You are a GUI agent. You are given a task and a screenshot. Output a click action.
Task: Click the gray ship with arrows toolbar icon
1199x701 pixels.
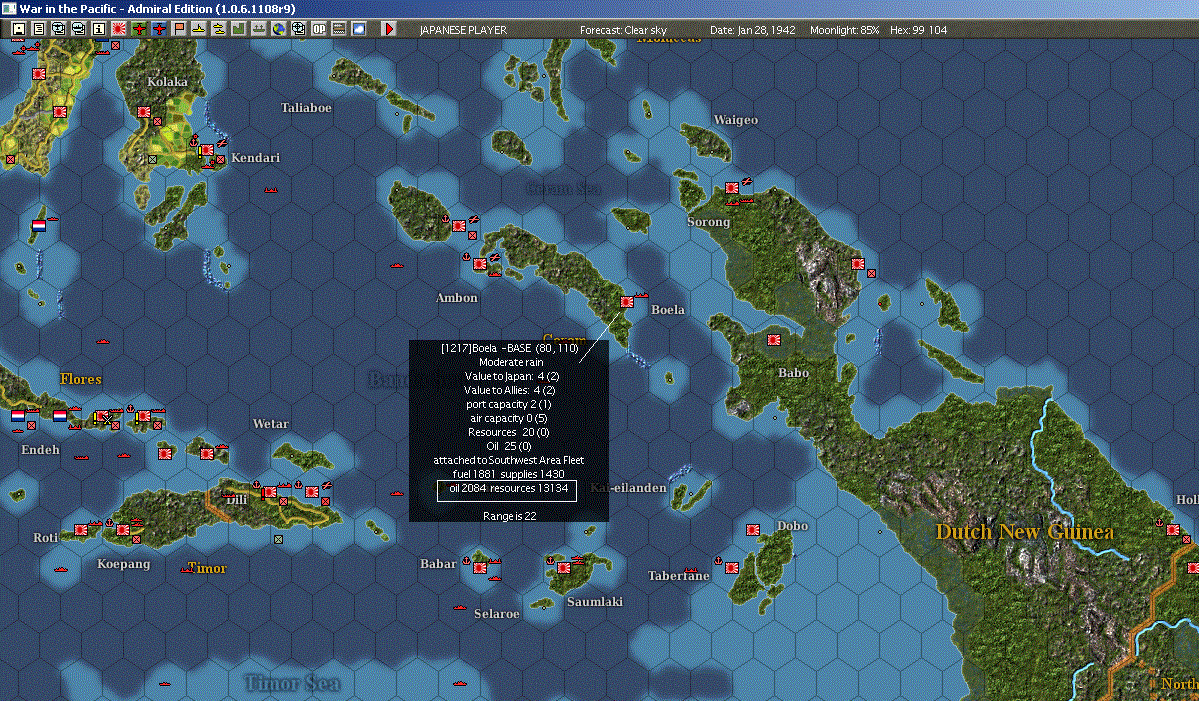258,29
